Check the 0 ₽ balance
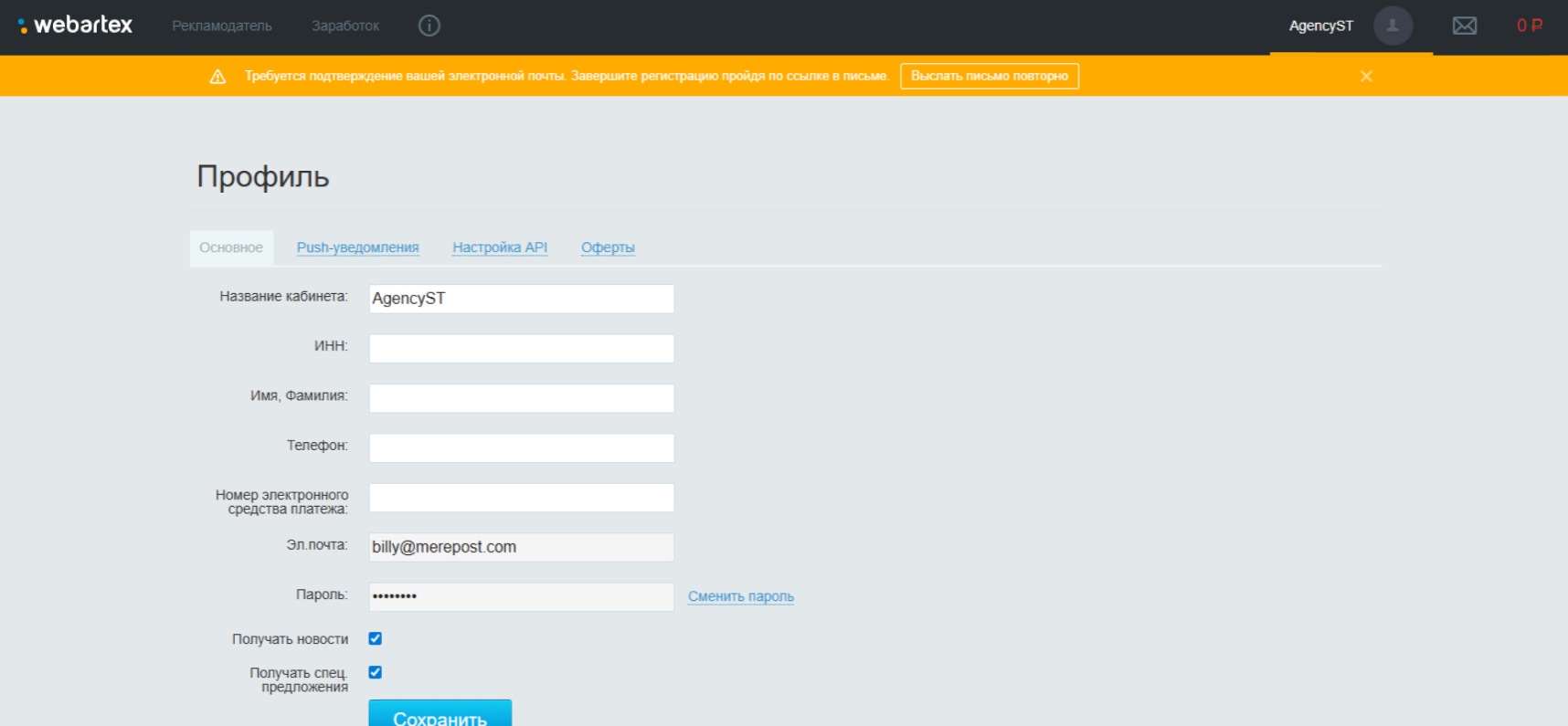Image resolution: width=1568 pixels, height=726 pixels. (1530, 26)
